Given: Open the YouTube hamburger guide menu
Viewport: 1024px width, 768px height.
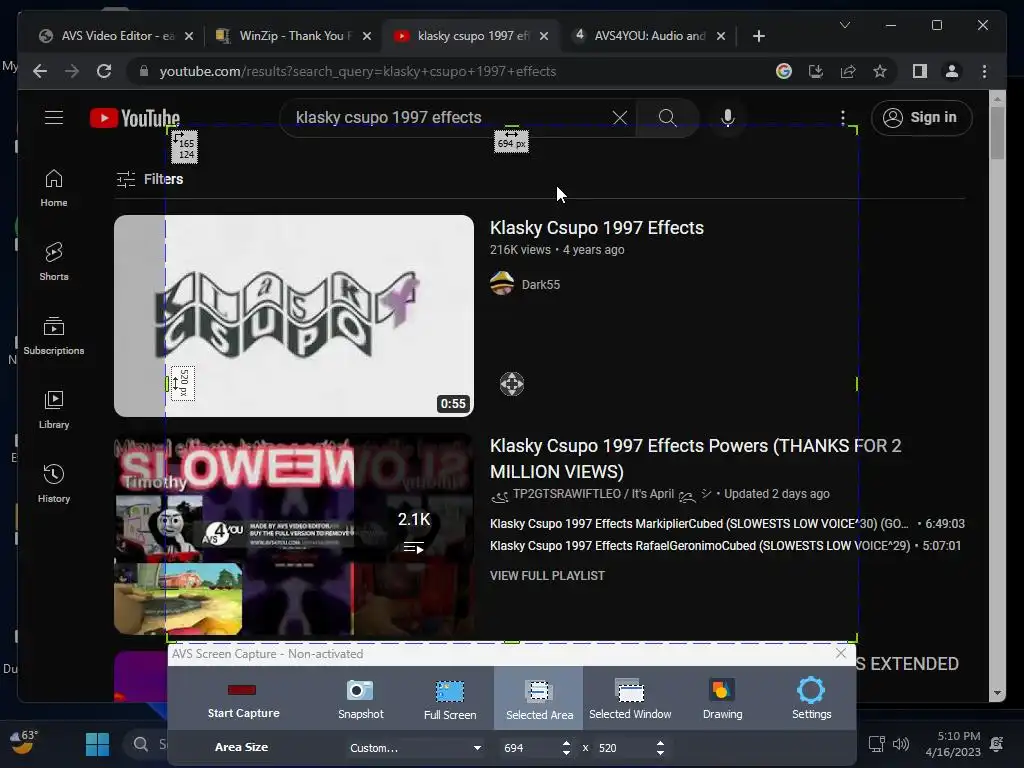Looking at the screenshot, I should point(54,118).
